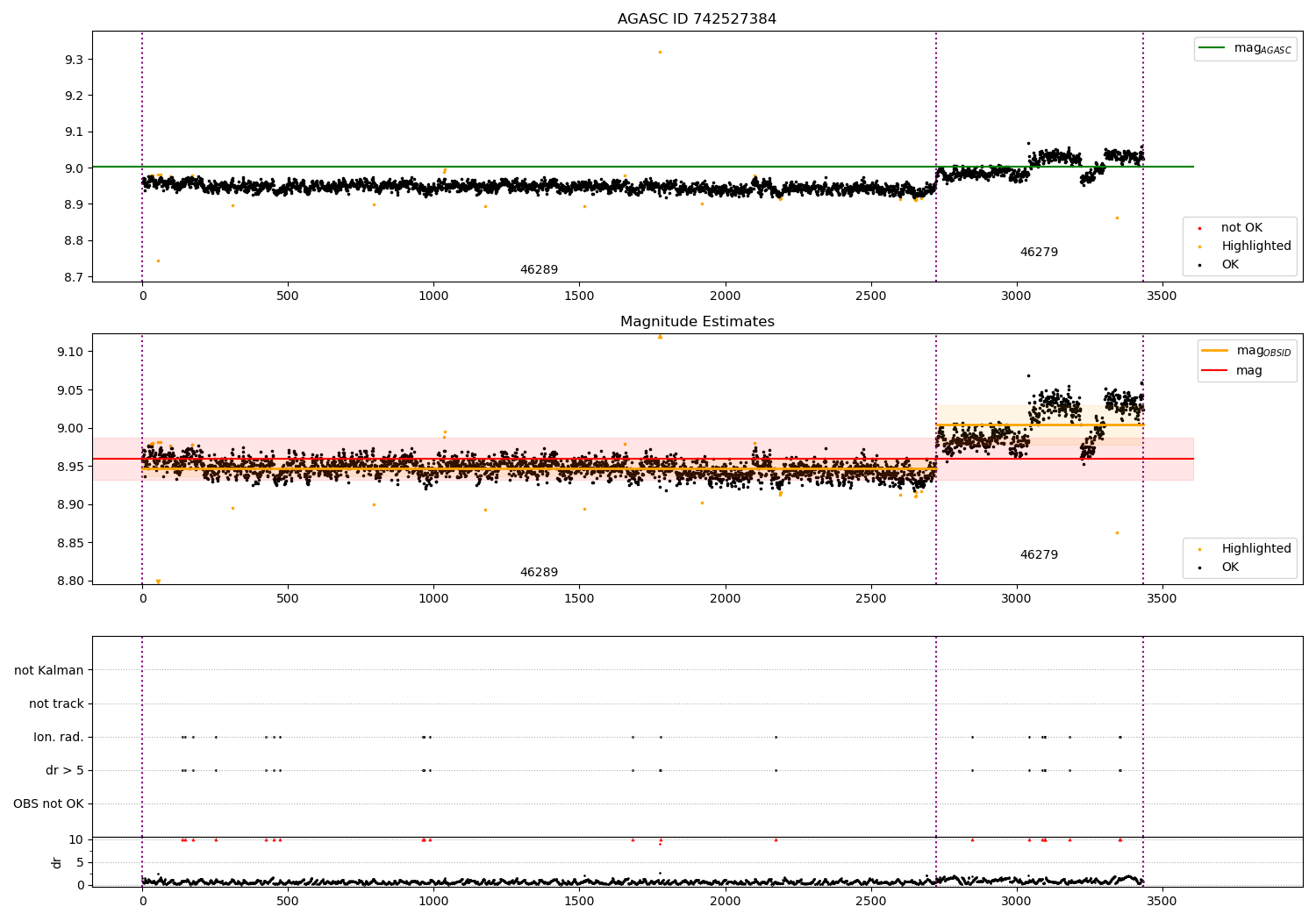Click the 8.80 tick on Magnitude Estimates axis
Image resolution: width=1316 pixels, height=921 pixels.
71,582
